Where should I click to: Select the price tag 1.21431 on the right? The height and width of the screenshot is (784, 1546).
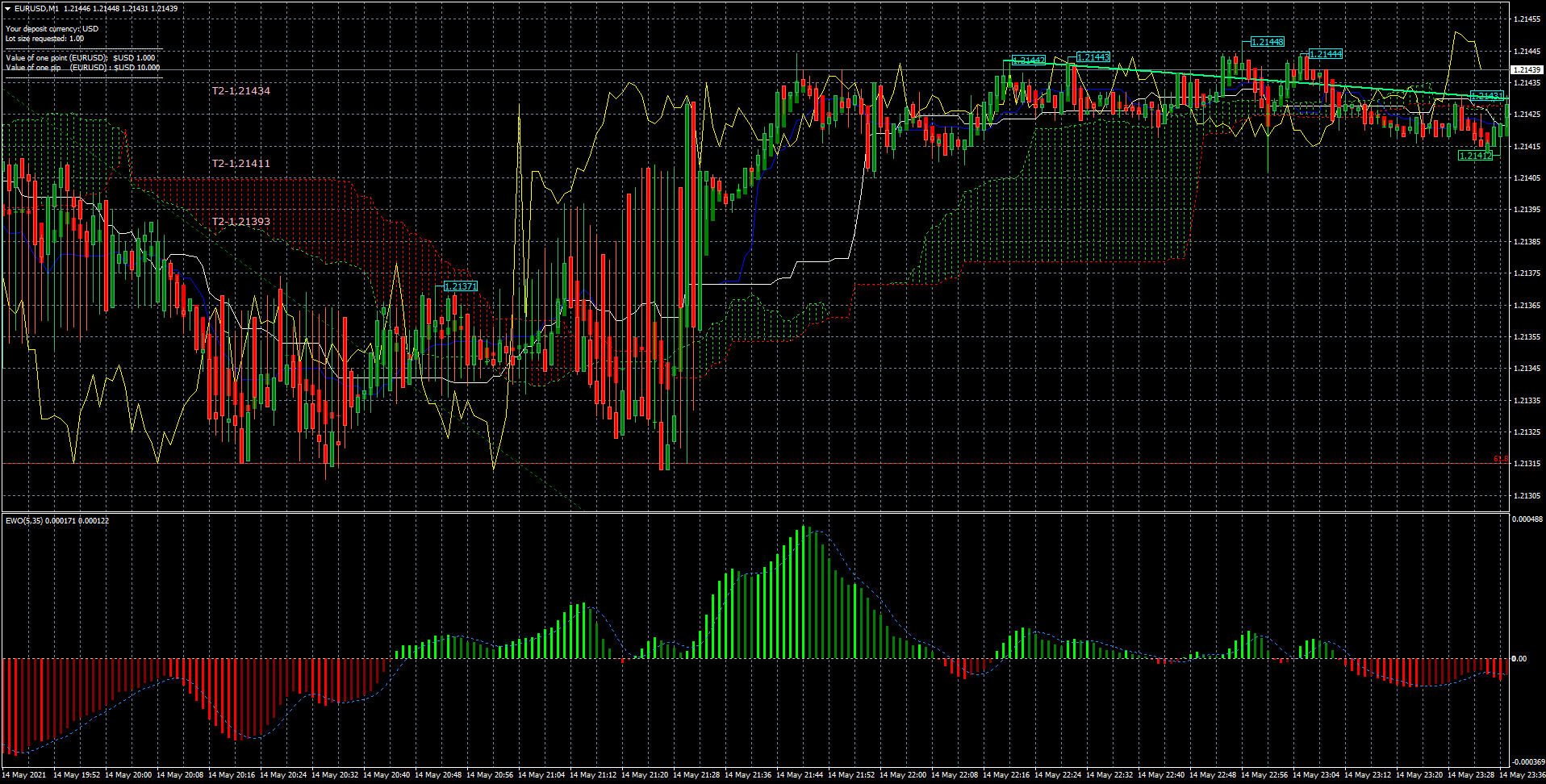pyautogui.click(x=1487, y=96)
